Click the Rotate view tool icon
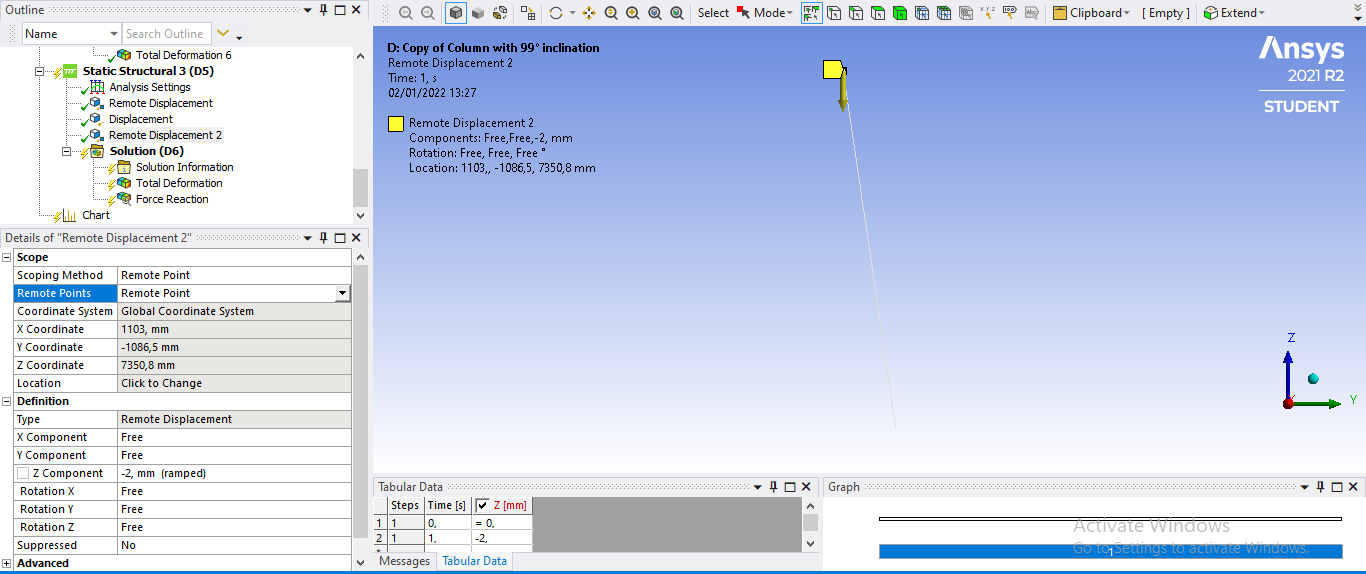 click(x=556, y=13)
